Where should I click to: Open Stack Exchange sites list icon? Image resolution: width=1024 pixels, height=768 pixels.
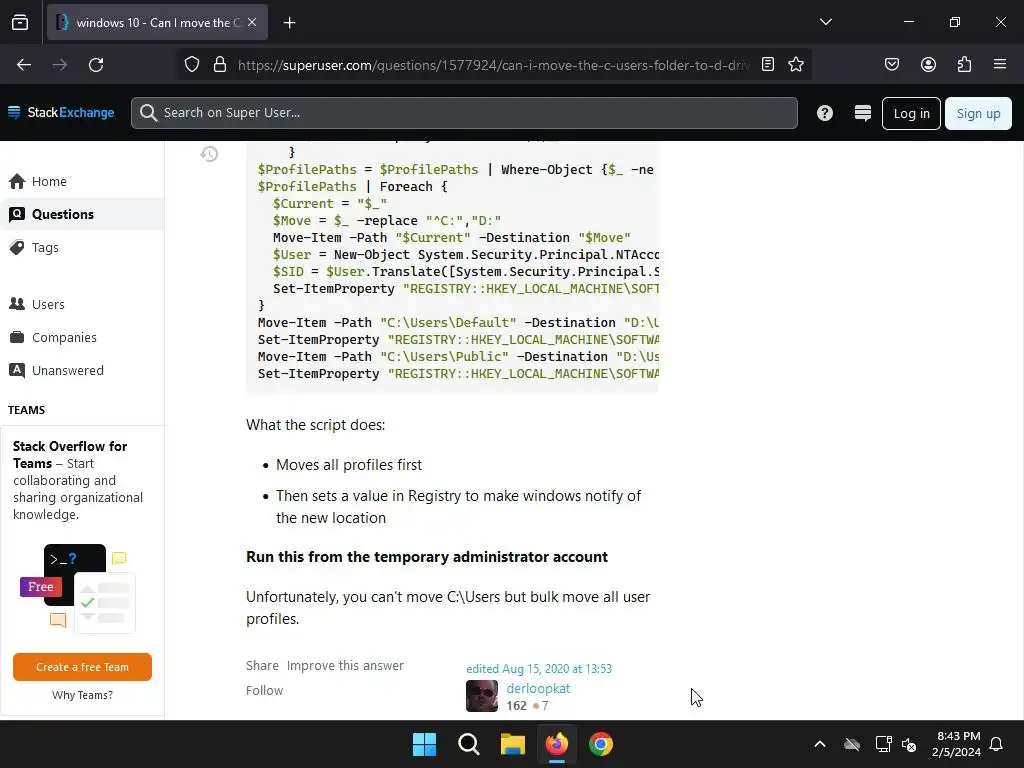click(863, 113)
